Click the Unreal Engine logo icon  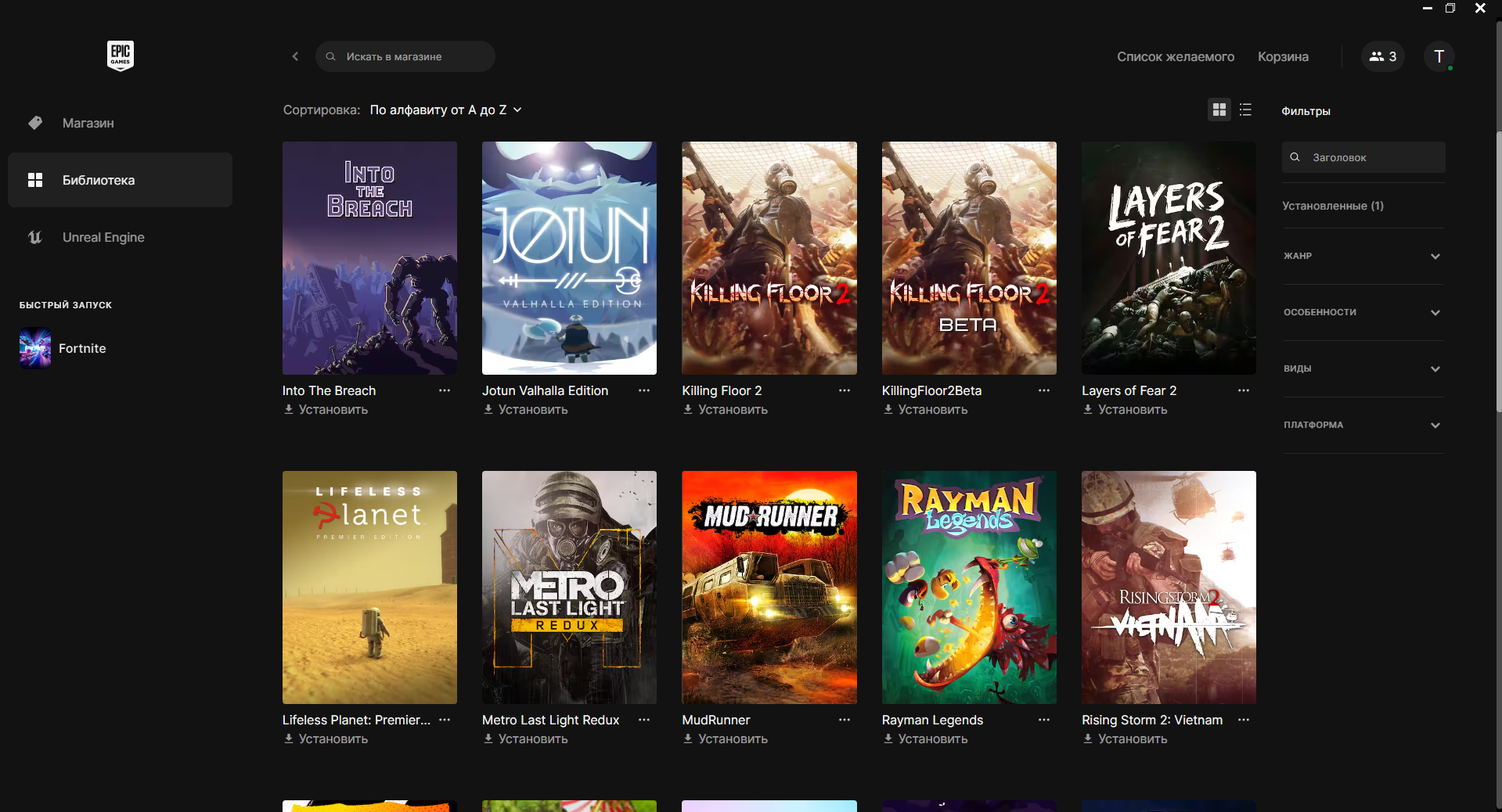point(35,237)
